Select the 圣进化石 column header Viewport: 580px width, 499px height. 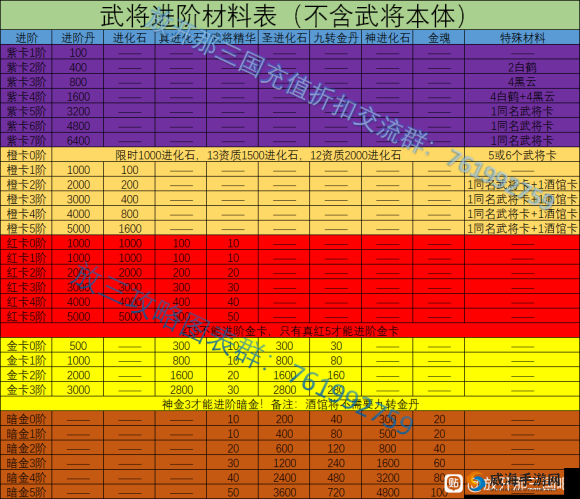284,38
